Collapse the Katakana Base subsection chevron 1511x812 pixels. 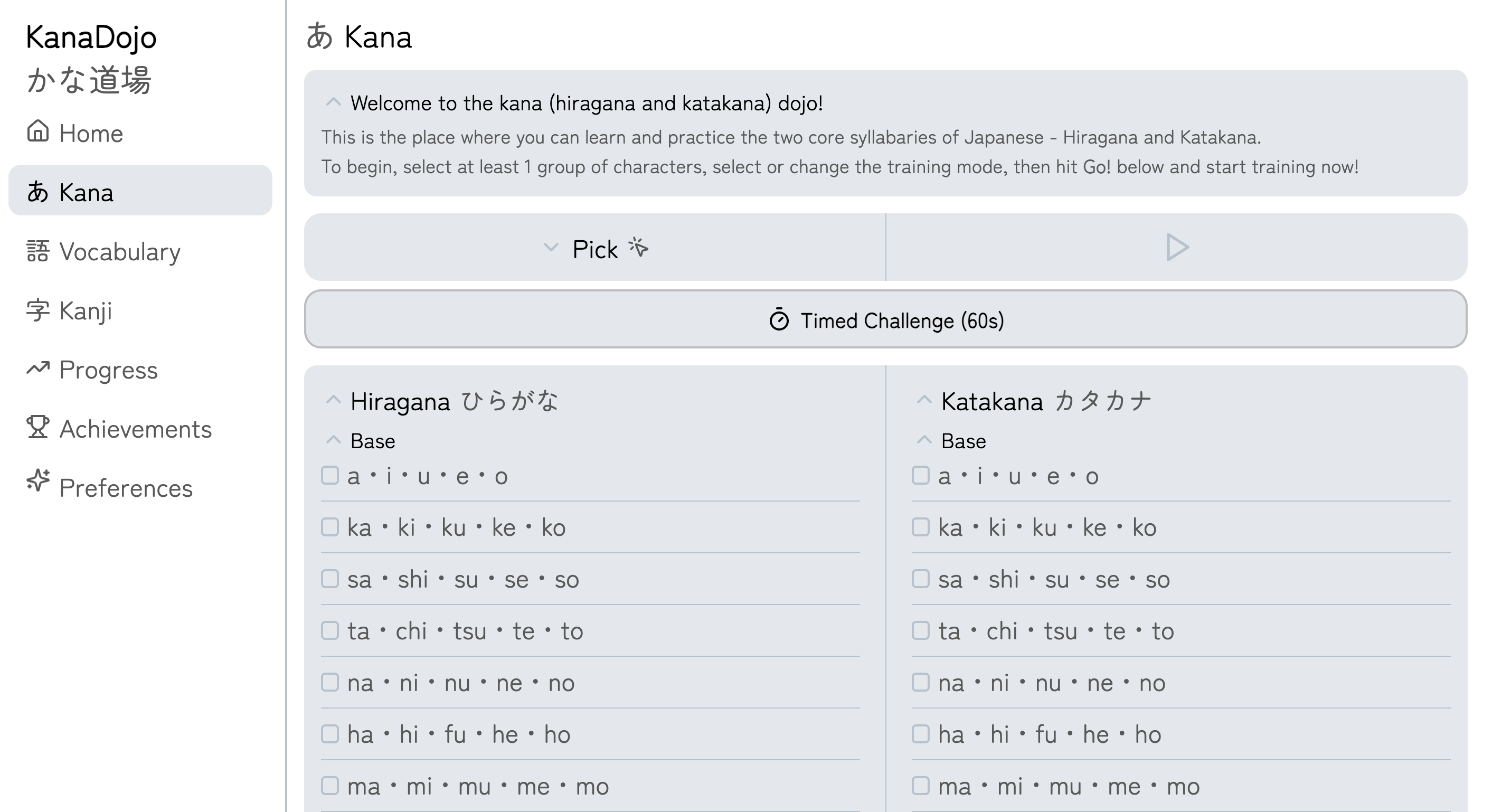[924, 440]
